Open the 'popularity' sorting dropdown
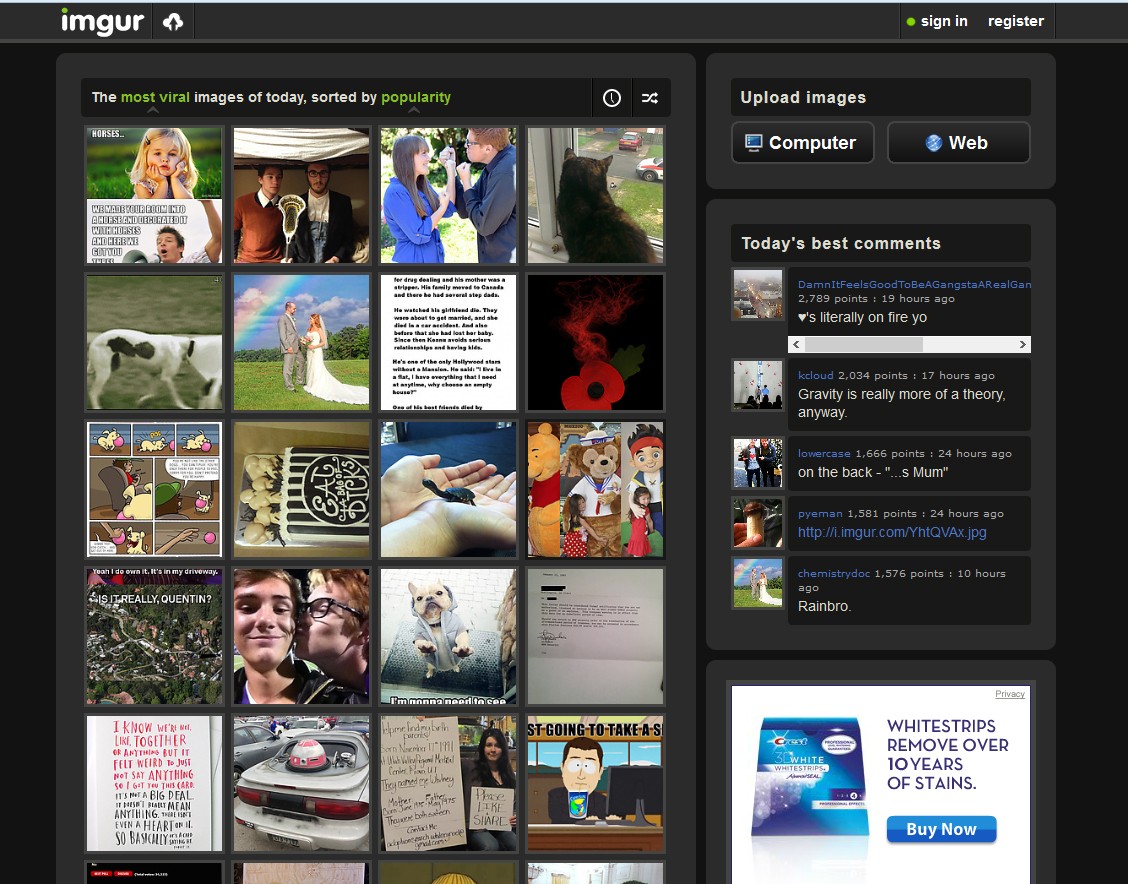 (x=416, y=97)
